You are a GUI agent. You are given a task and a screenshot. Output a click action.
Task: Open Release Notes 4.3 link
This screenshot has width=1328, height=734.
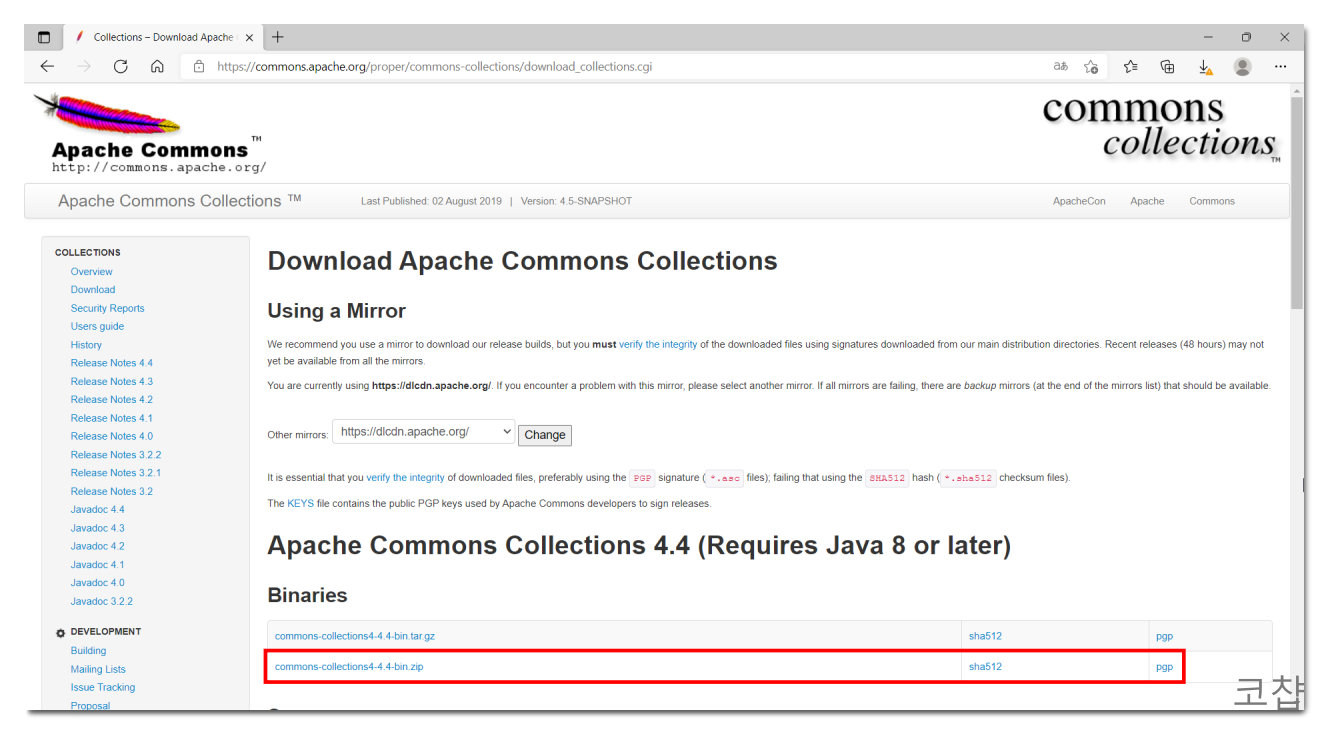[112, 381]
